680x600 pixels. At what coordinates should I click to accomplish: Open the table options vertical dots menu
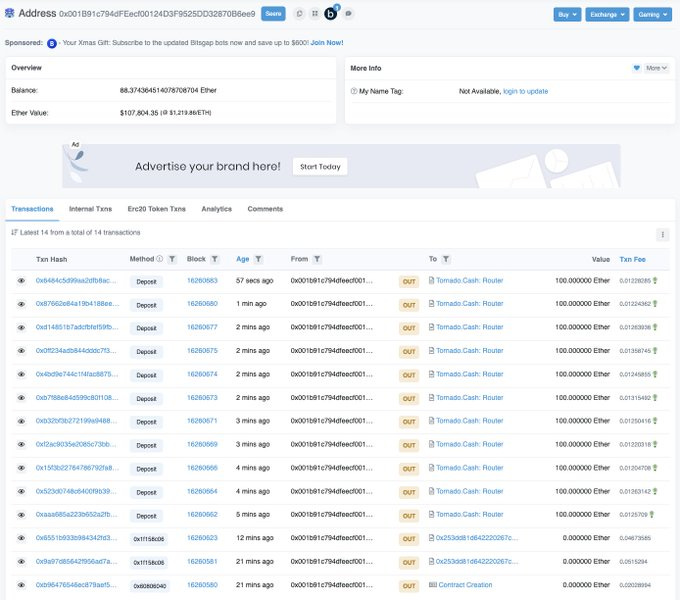tap(662, 235)
